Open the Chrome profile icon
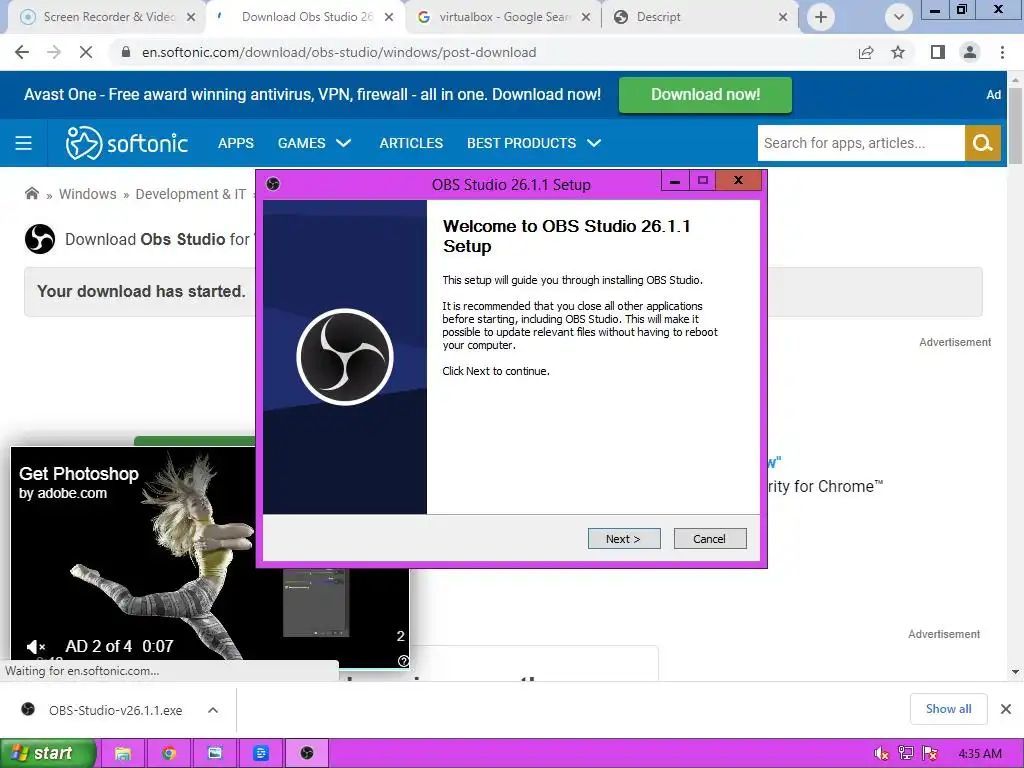 (970, 52)
